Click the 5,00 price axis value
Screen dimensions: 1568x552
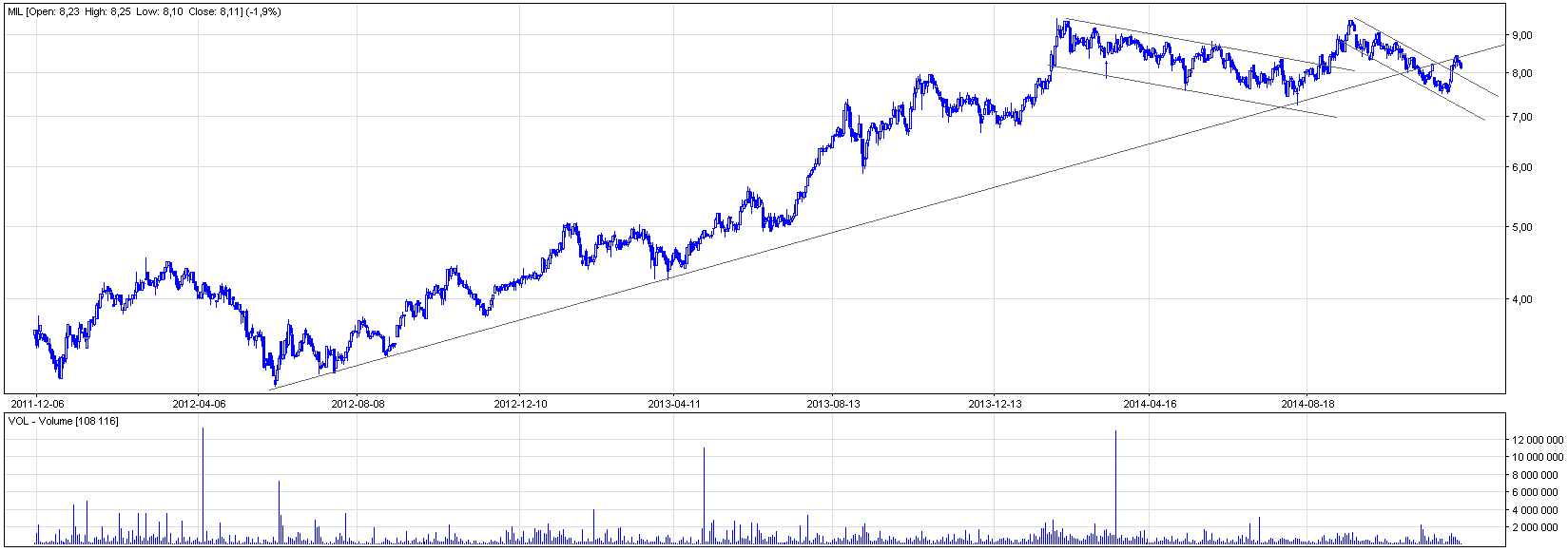[1521, 227]
